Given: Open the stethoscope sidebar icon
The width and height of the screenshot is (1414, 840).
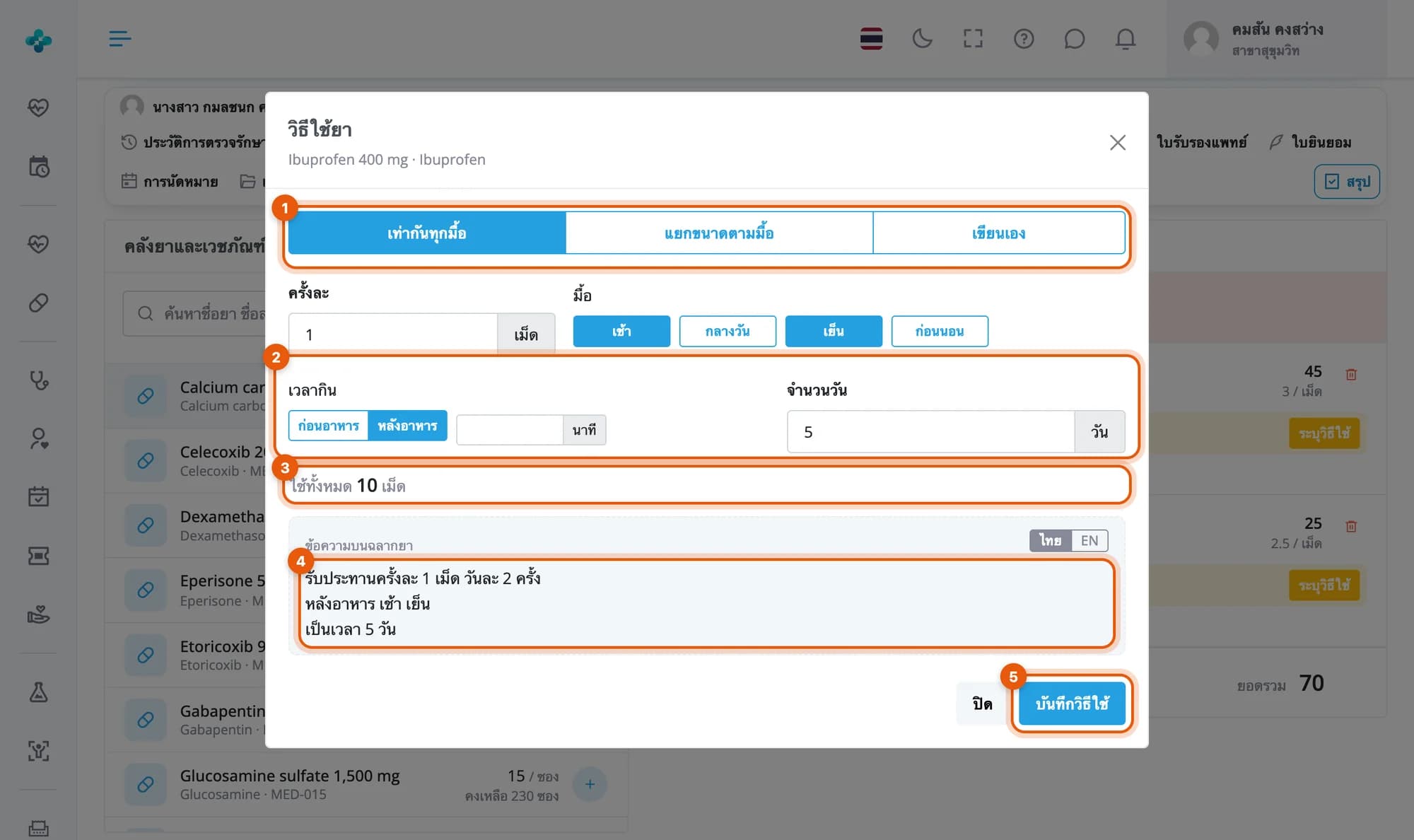Looking at the screenshot, I should point(38,380).
